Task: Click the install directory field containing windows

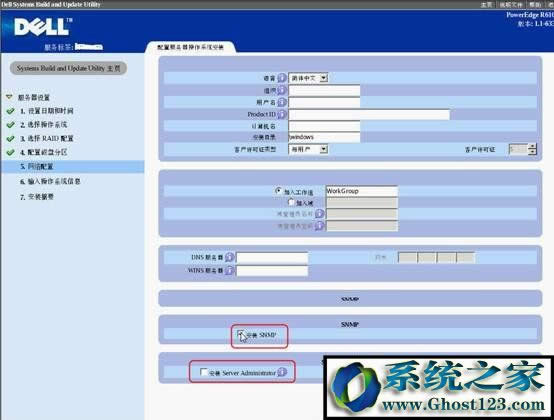Action: [324, 137]
